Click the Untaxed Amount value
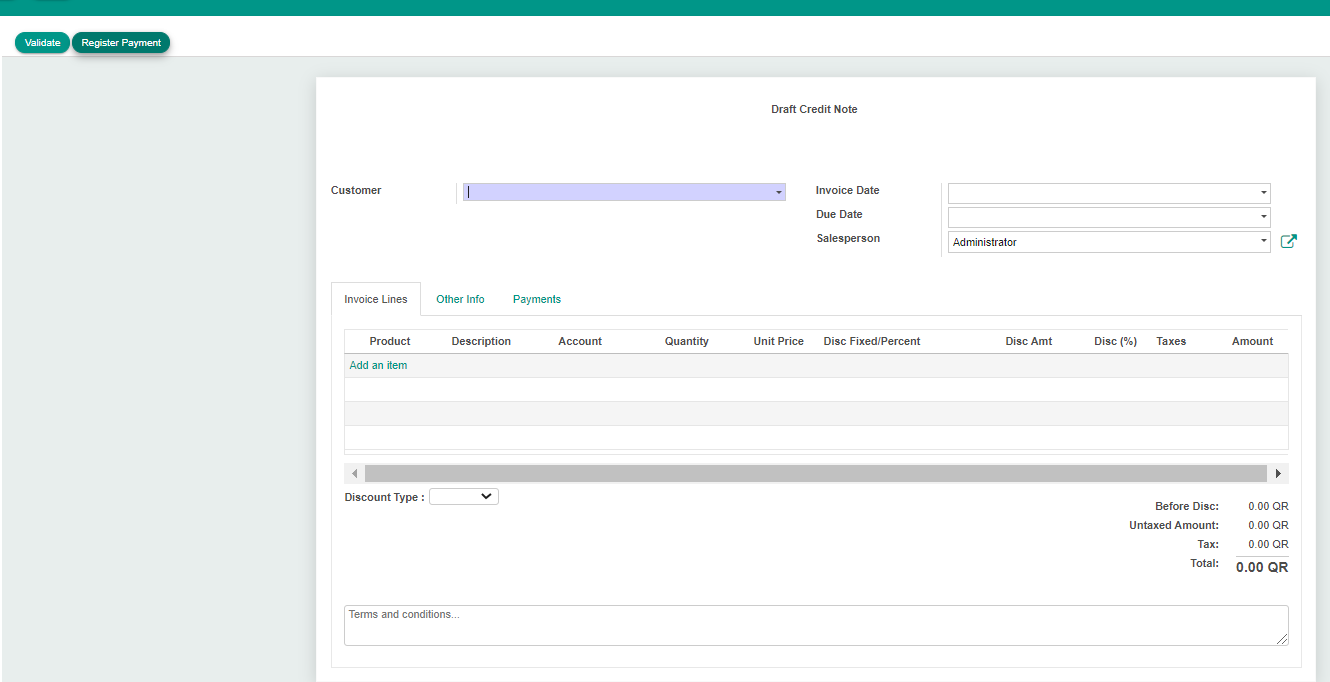Image resolution: width=1330 pixels, height=682 pixels. click(1268, 525)
